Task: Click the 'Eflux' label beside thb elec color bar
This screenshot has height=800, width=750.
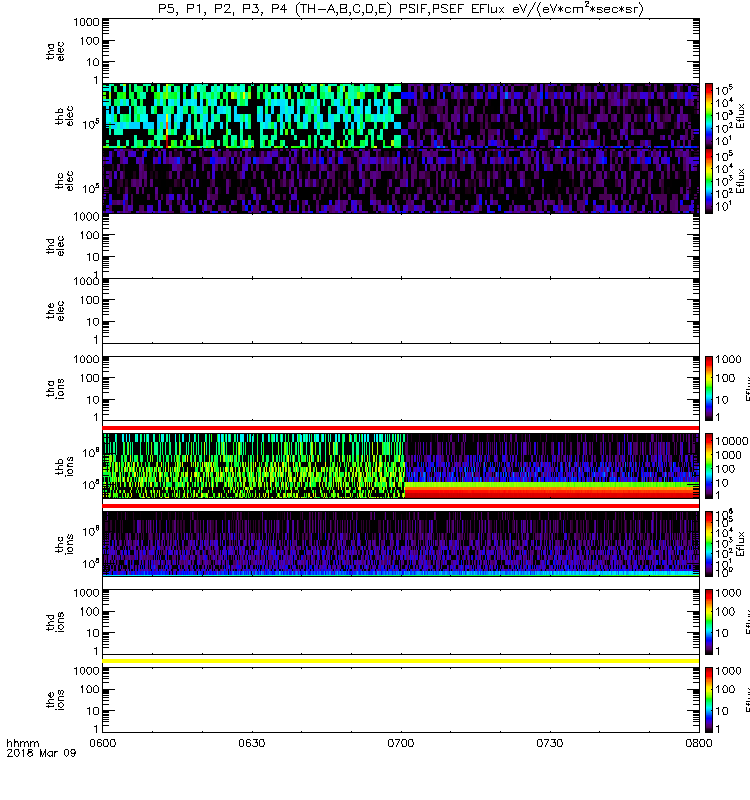Action: tap(740, 116)
